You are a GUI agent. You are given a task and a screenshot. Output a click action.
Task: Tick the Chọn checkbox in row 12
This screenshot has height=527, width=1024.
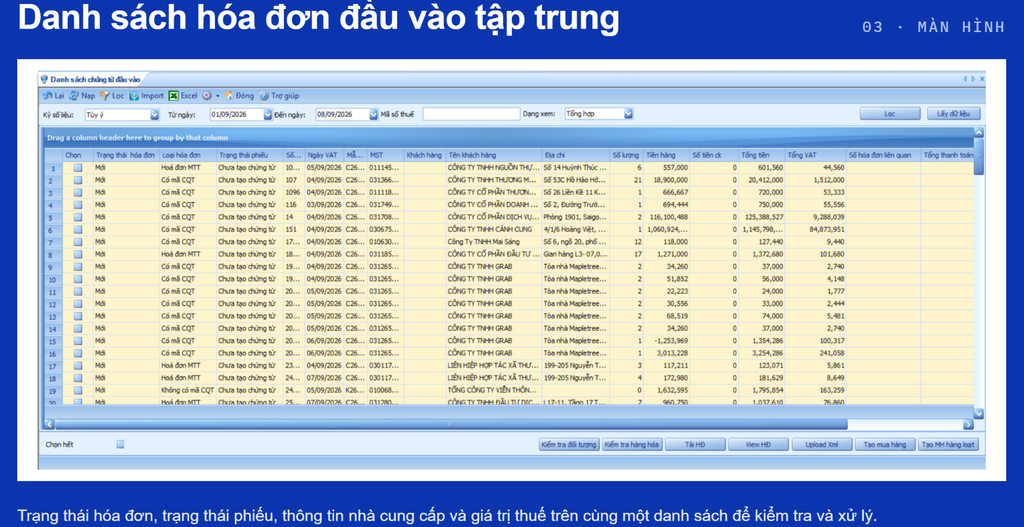(78, 304)
